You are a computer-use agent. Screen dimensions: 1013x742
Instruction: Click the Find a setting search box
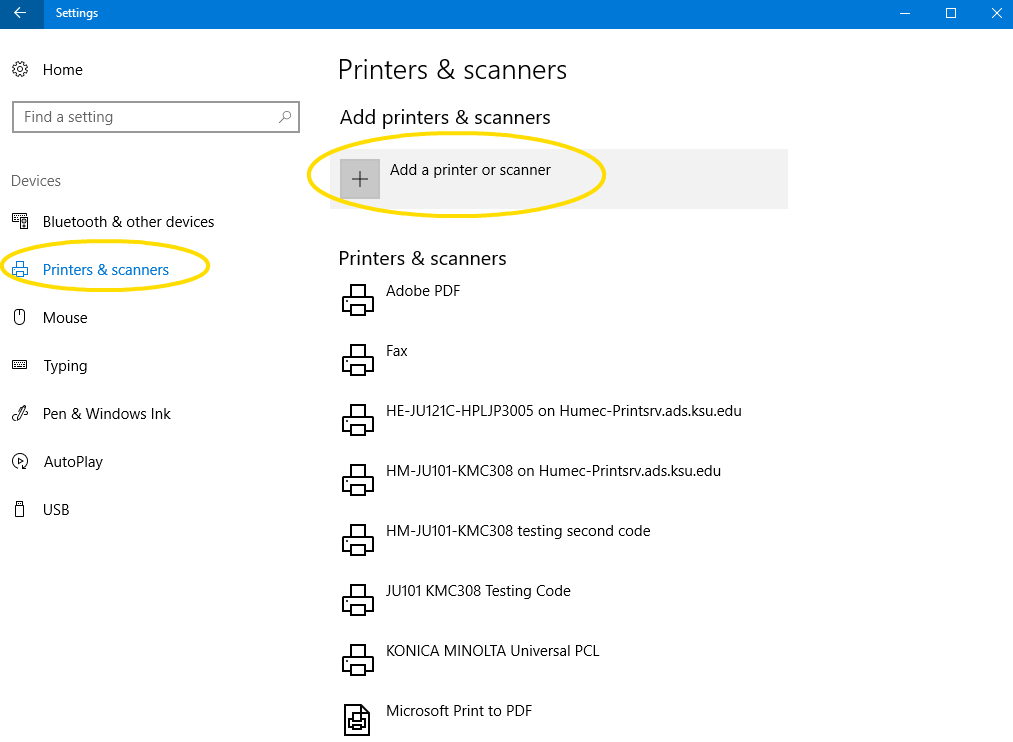click(x=156, y=117)
